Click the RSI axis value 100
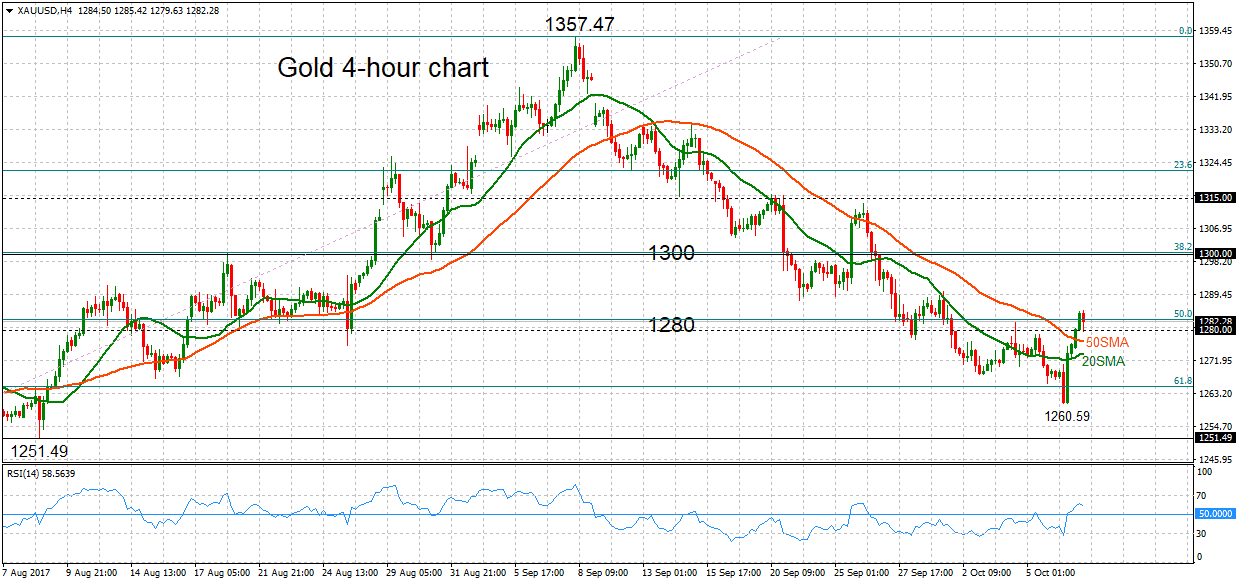The width and height of the screenshot is (1236, 584). coord(1203,471)
